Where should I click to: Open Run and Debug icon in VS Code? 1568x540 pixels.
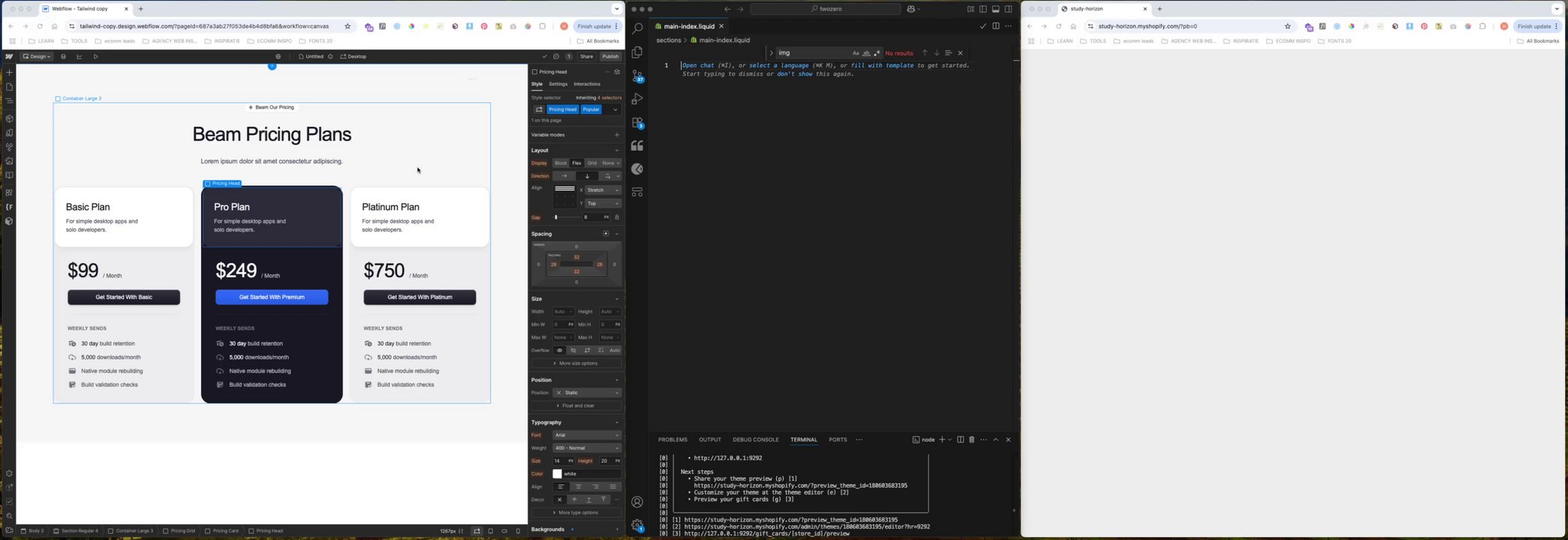pyautogui.click(x=637, y=99)
